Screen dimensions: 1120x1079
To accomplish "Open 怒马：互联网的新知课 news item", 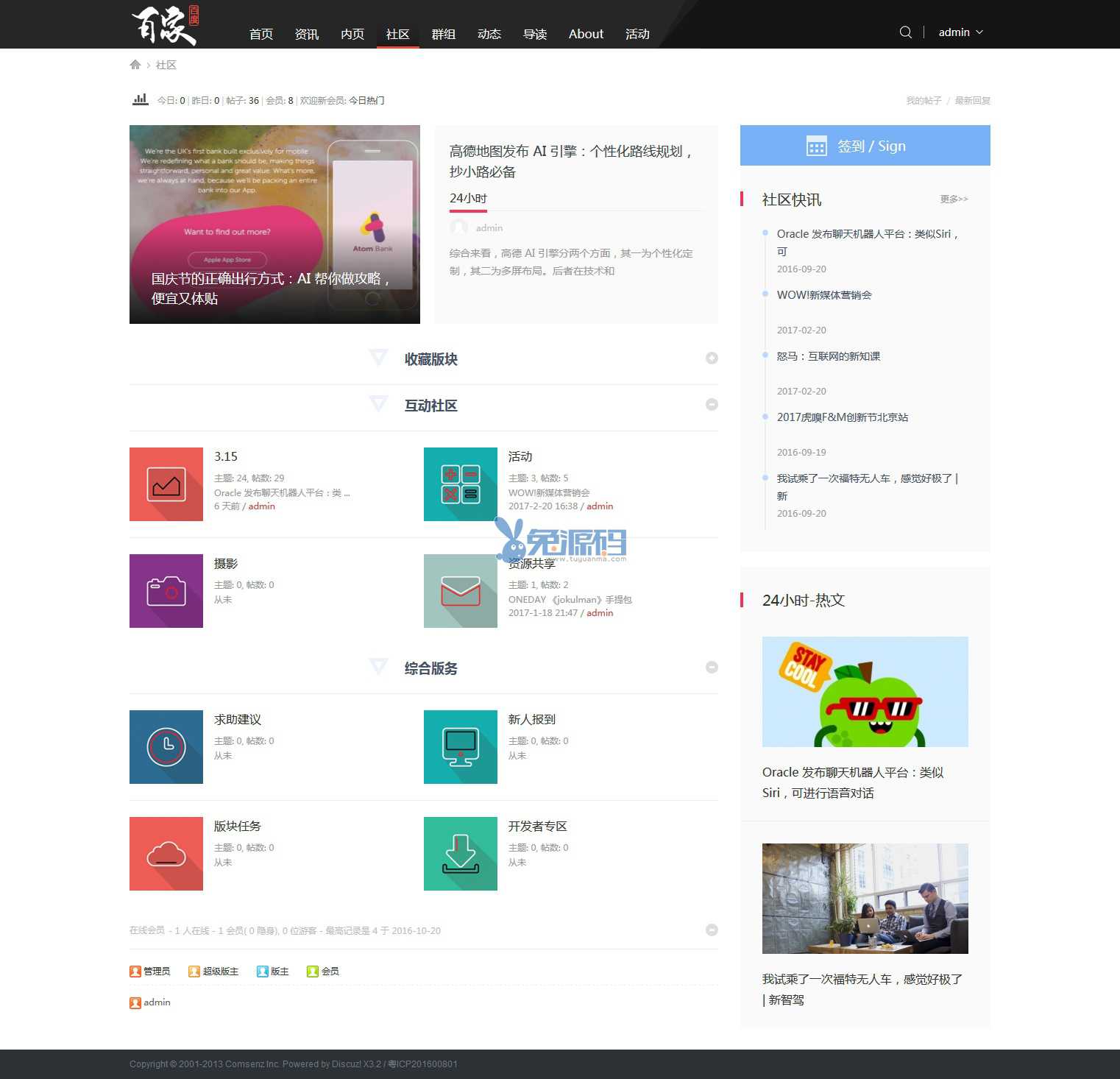I will pos(829,356).
